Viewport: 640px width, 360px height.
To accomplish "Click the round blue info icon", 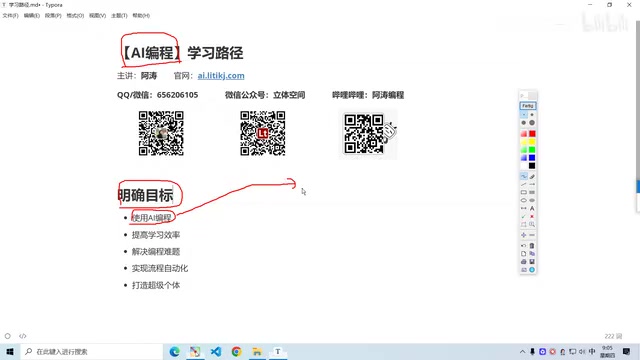I will point(532,270).
